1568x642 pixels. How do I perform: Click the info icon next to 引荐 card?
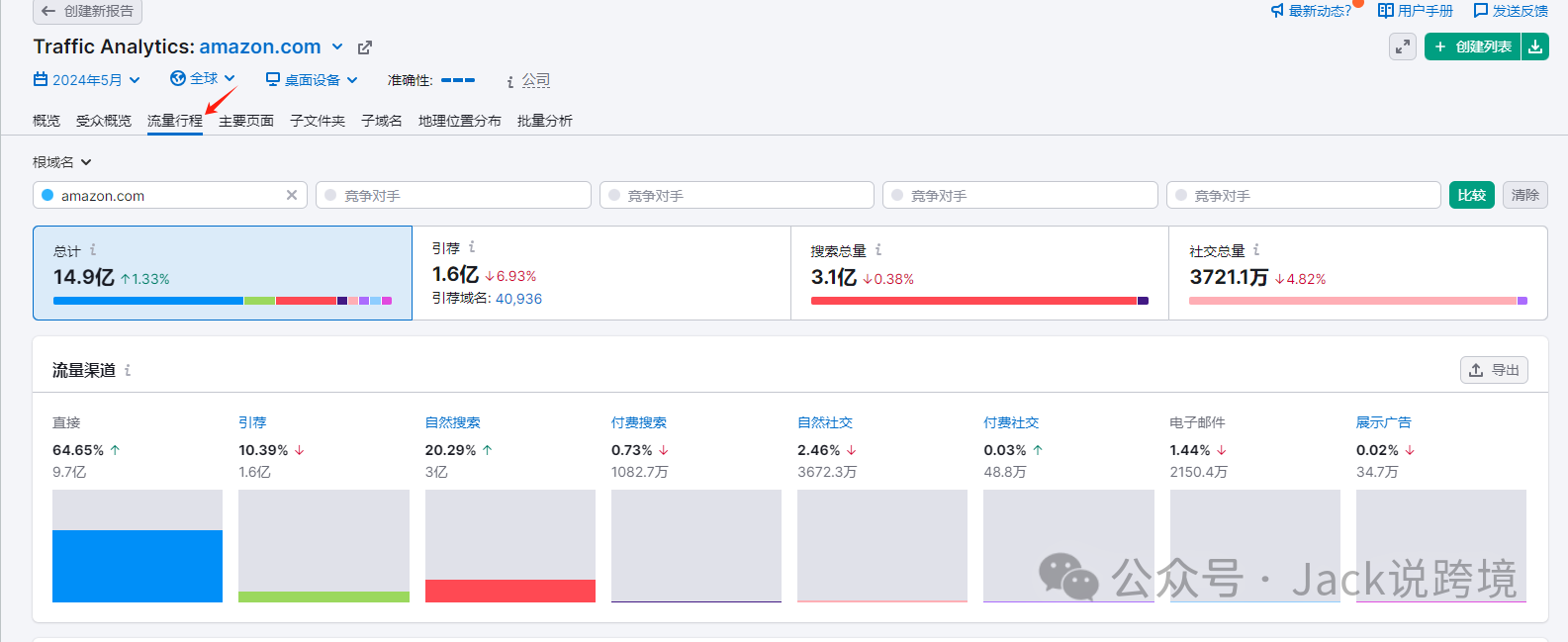coord(472,247)
